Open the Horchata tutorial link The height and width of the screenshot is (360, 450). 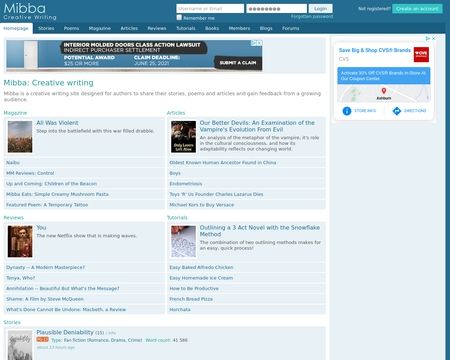point(180,309)
